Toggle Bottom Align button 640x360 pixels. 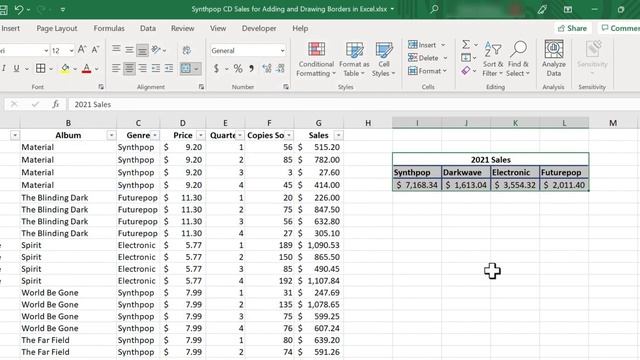pyautogui.click(x=142, y=50)
